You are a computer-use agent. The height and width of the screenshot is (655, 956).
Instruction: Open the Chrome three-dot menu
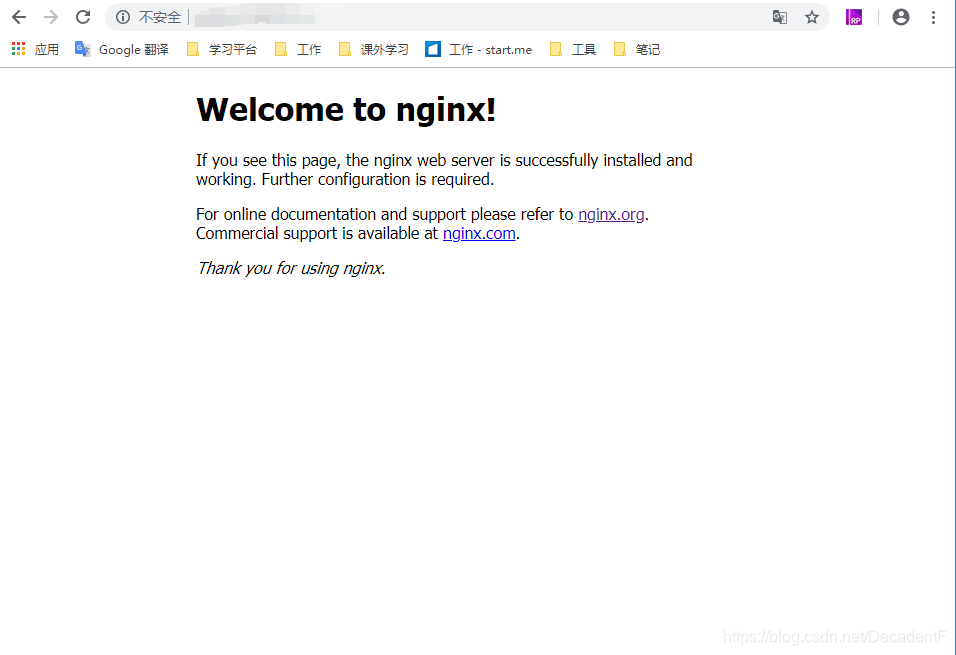[x=933, y=17]
